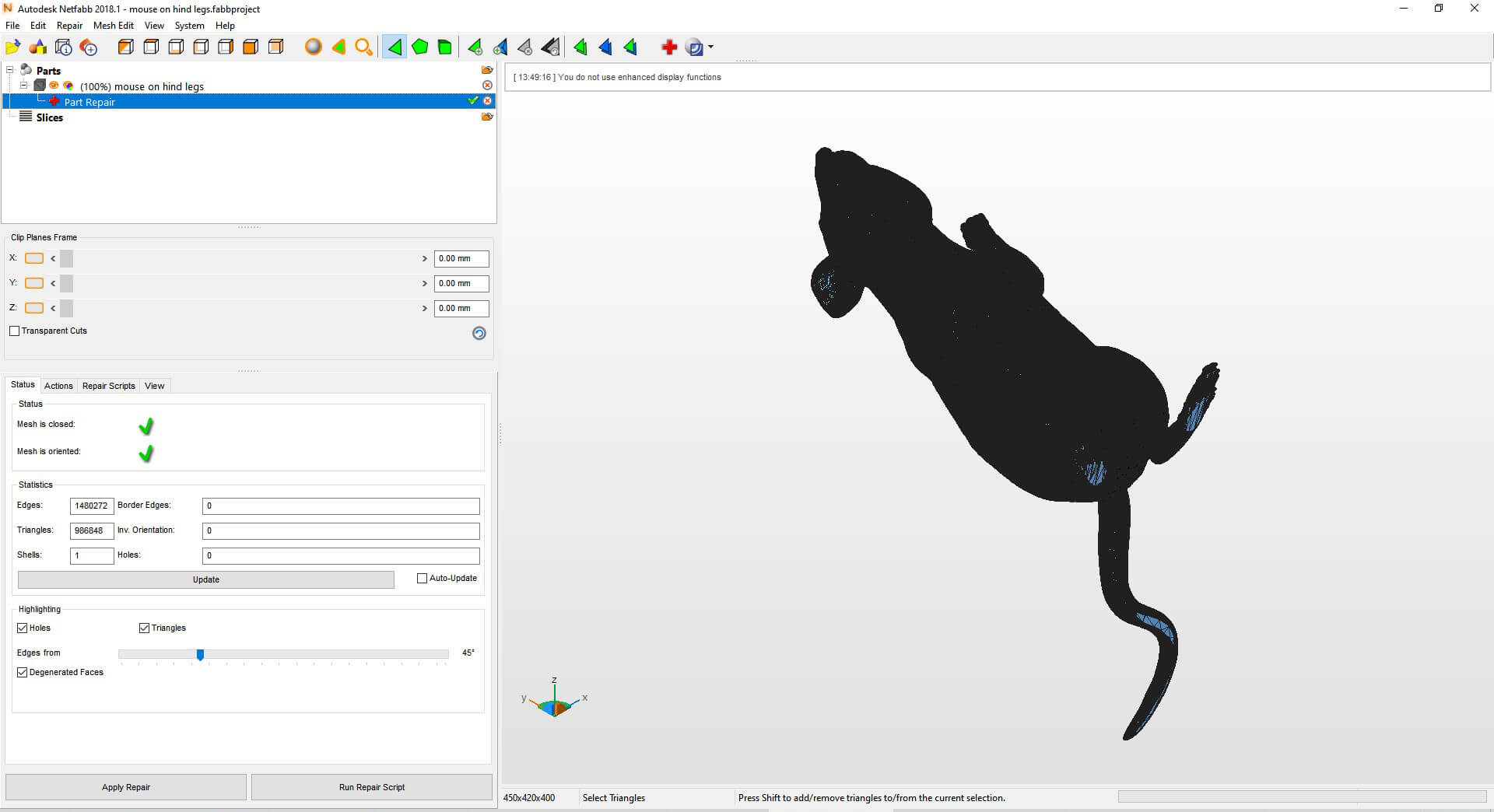Toggle the Auto-Update checkbox
Screen dimensions: 1494x812
tap(423, 579)
